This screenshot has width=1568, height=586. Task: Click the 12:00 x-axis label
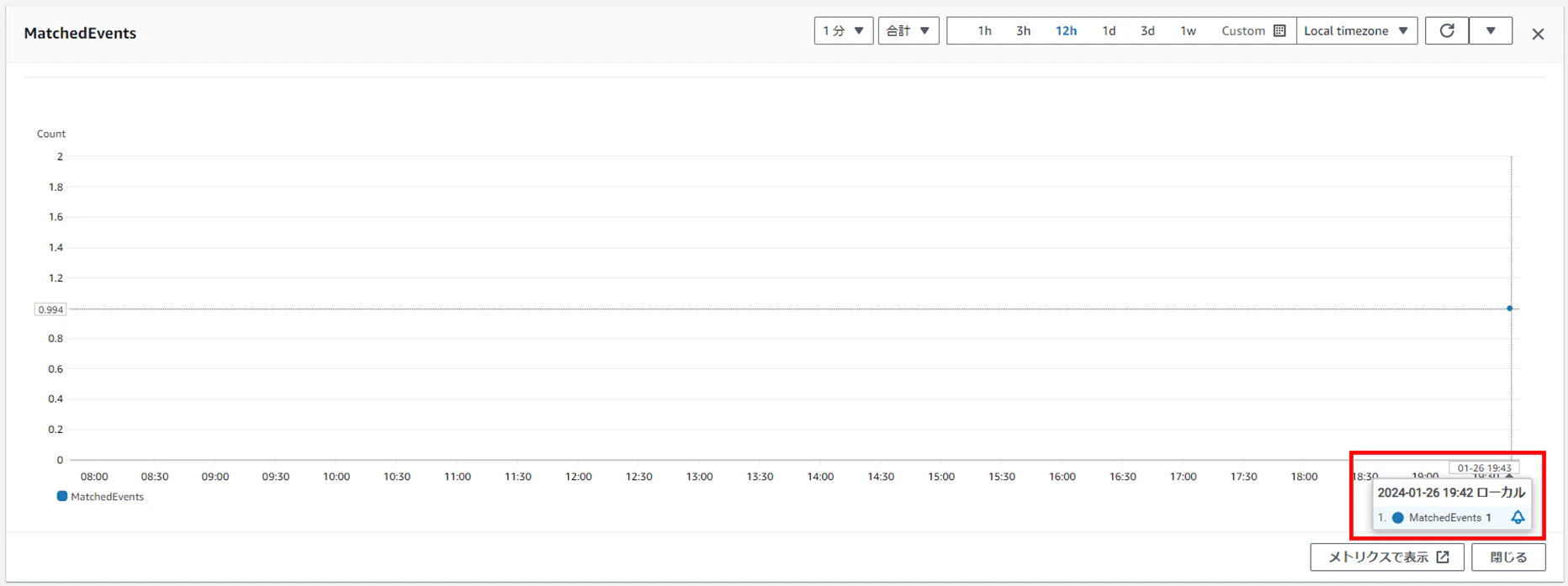pos(579,477)
